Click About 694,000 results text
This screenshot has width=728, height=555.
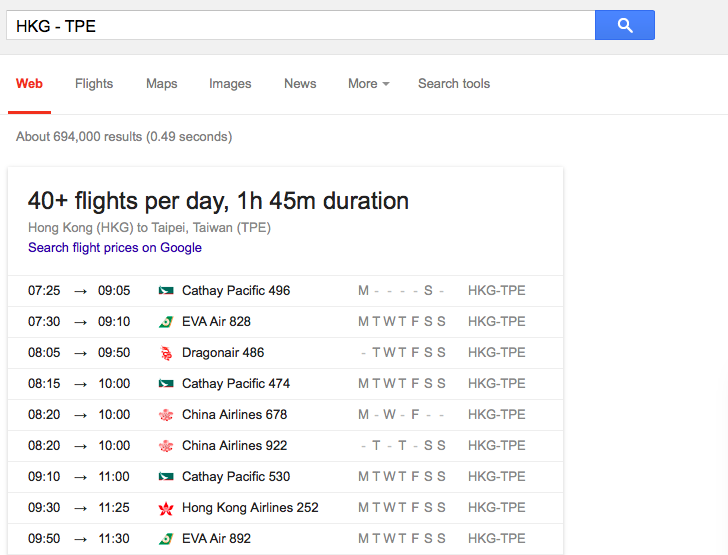[124, 137]
